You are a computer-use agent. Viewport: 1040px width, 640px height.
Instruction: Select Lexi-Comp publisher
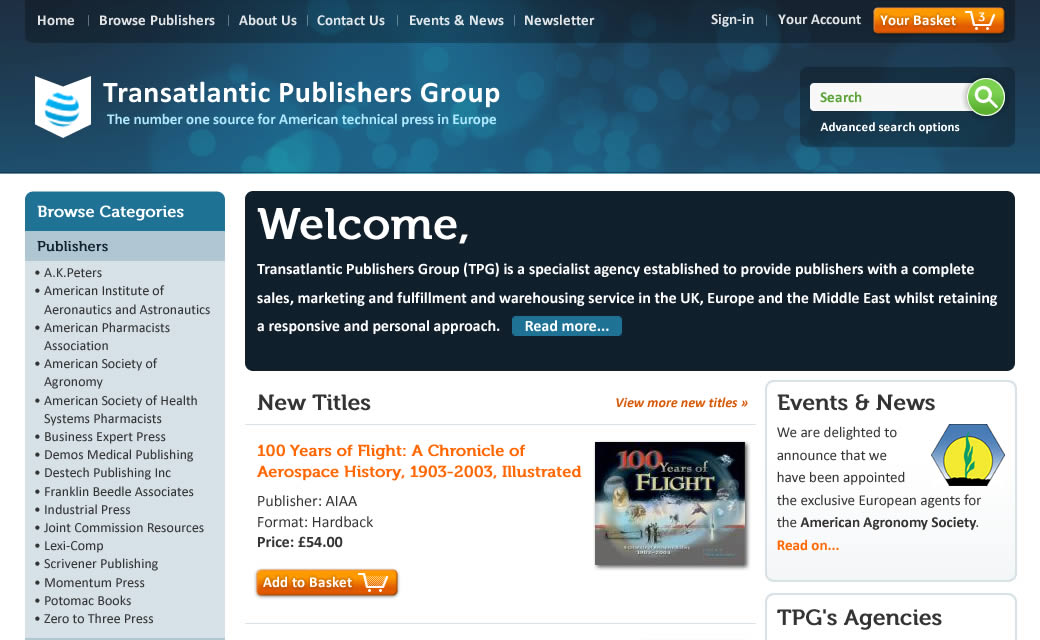pos(74,545)
